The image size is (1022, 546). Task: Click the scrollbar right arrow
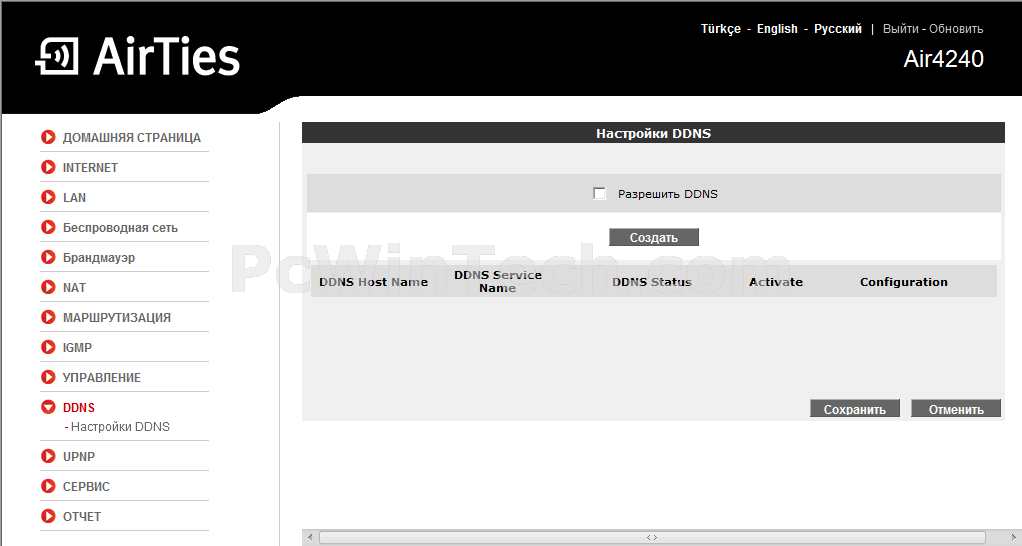(1014, 538)
